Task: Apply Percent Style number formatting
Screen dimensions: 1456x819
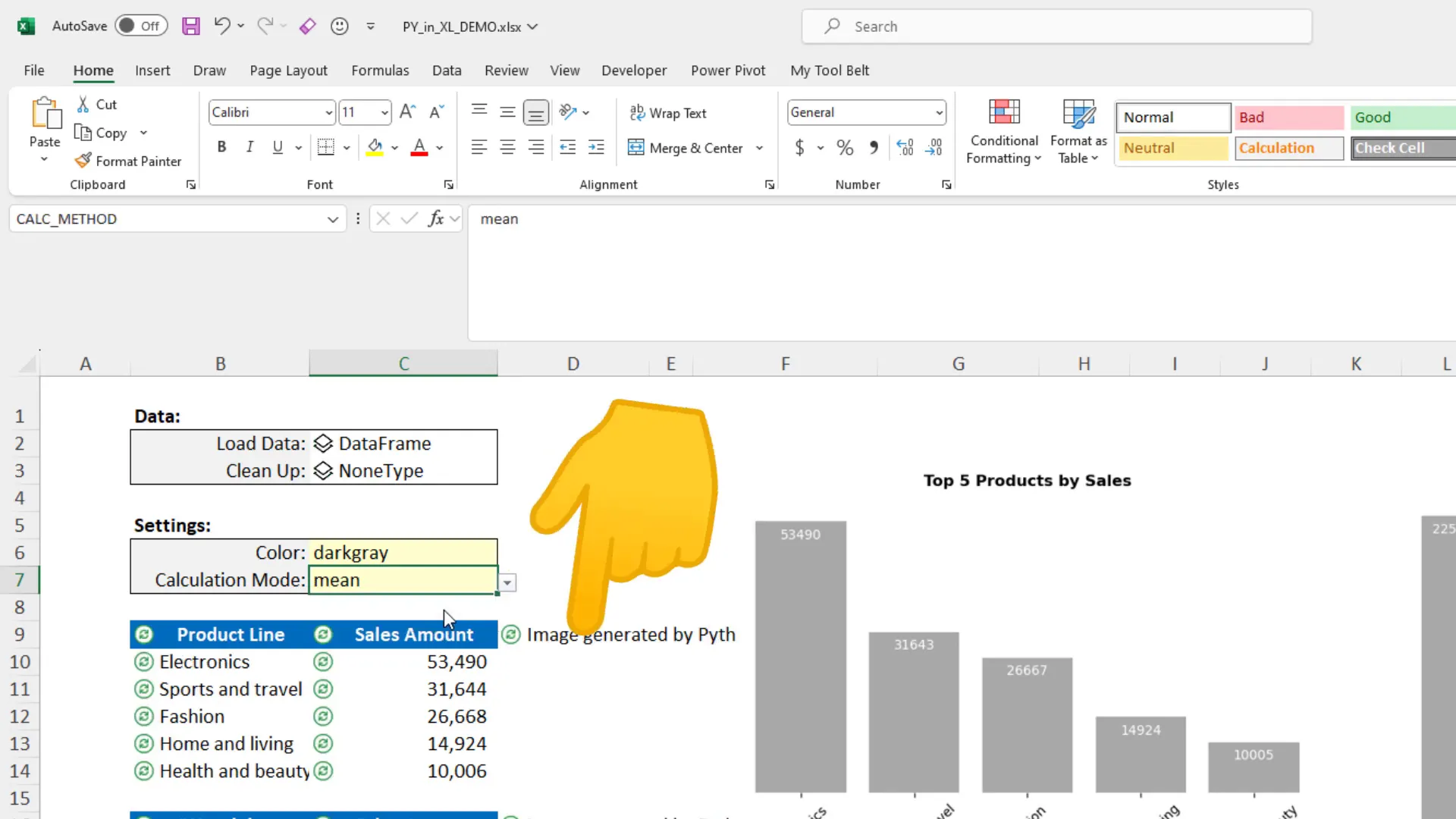Action: 845,147
